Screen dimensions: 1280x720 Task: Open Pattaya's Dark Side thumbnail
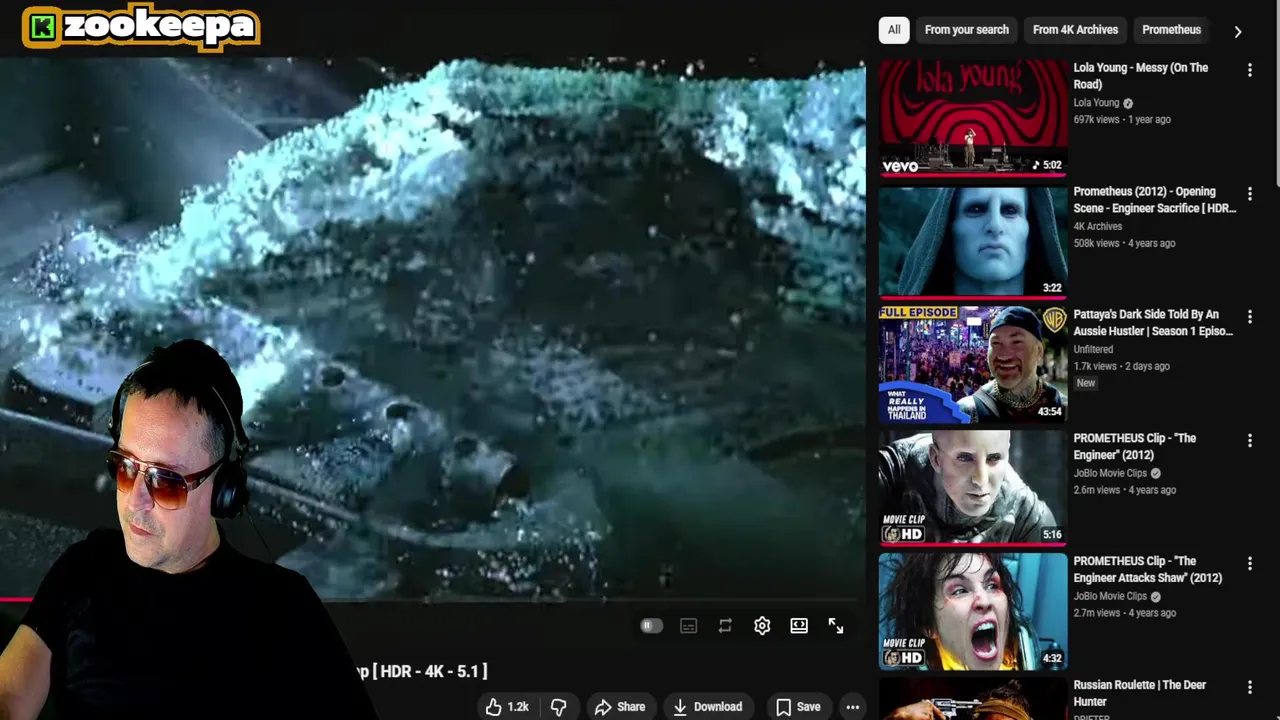(x=973, y=365)
